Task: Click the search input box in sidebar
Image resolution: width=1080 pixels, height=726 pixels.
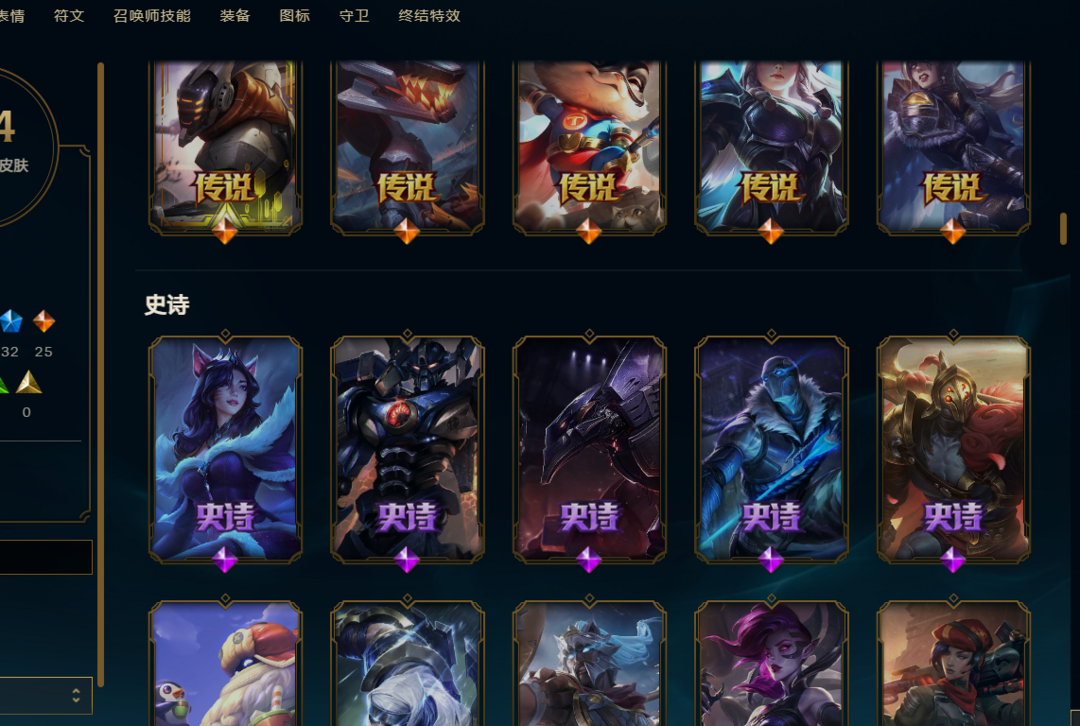Action: click(45, 557)
